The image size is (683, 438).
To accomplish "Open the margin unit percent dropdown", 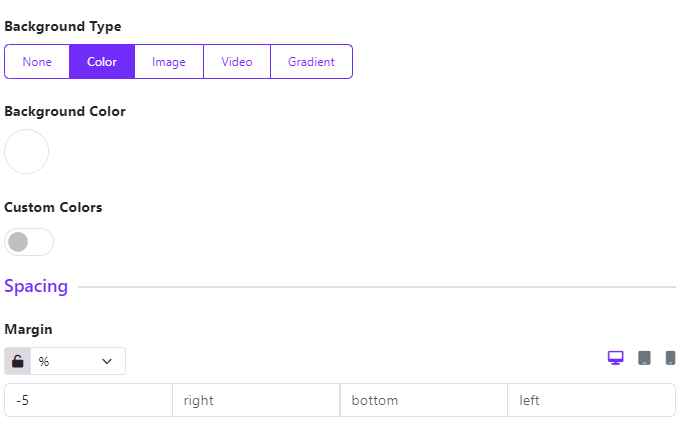I will (x=78, y=361).
